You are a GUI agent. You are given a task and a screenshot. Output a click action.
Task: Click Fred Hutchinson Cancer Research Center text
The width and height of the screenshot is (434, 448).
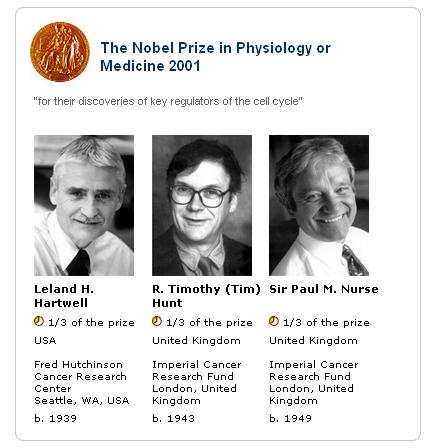pyautogui.click(x=80, y=376)
